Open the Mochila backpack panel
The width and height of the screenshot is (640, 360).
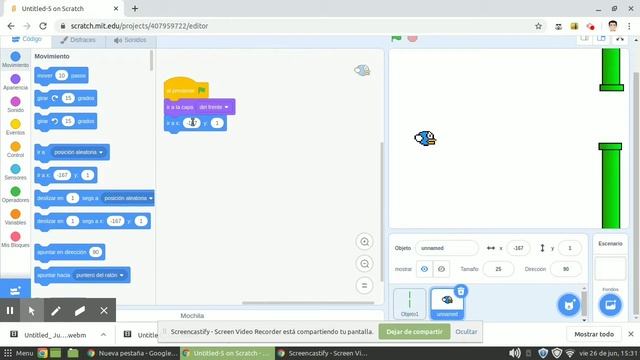click(x=192, y=316)
